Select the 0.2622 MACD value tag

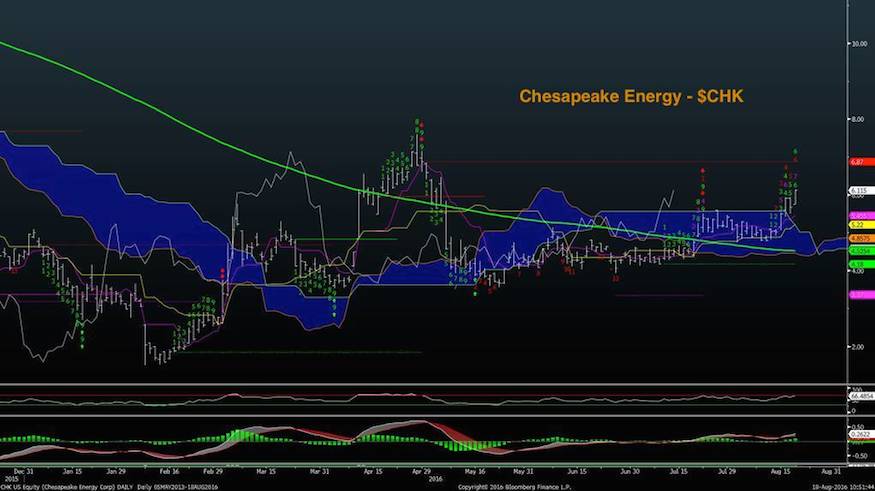pos(860,434)
